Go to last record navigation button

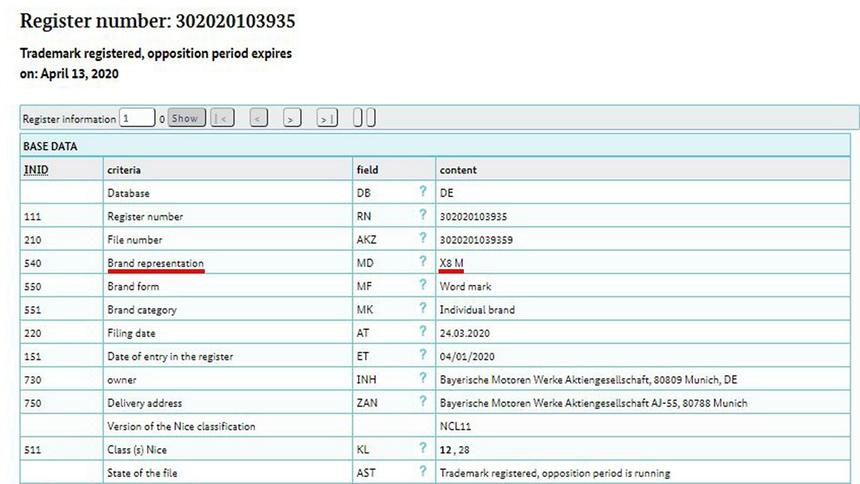click(327, 118)
